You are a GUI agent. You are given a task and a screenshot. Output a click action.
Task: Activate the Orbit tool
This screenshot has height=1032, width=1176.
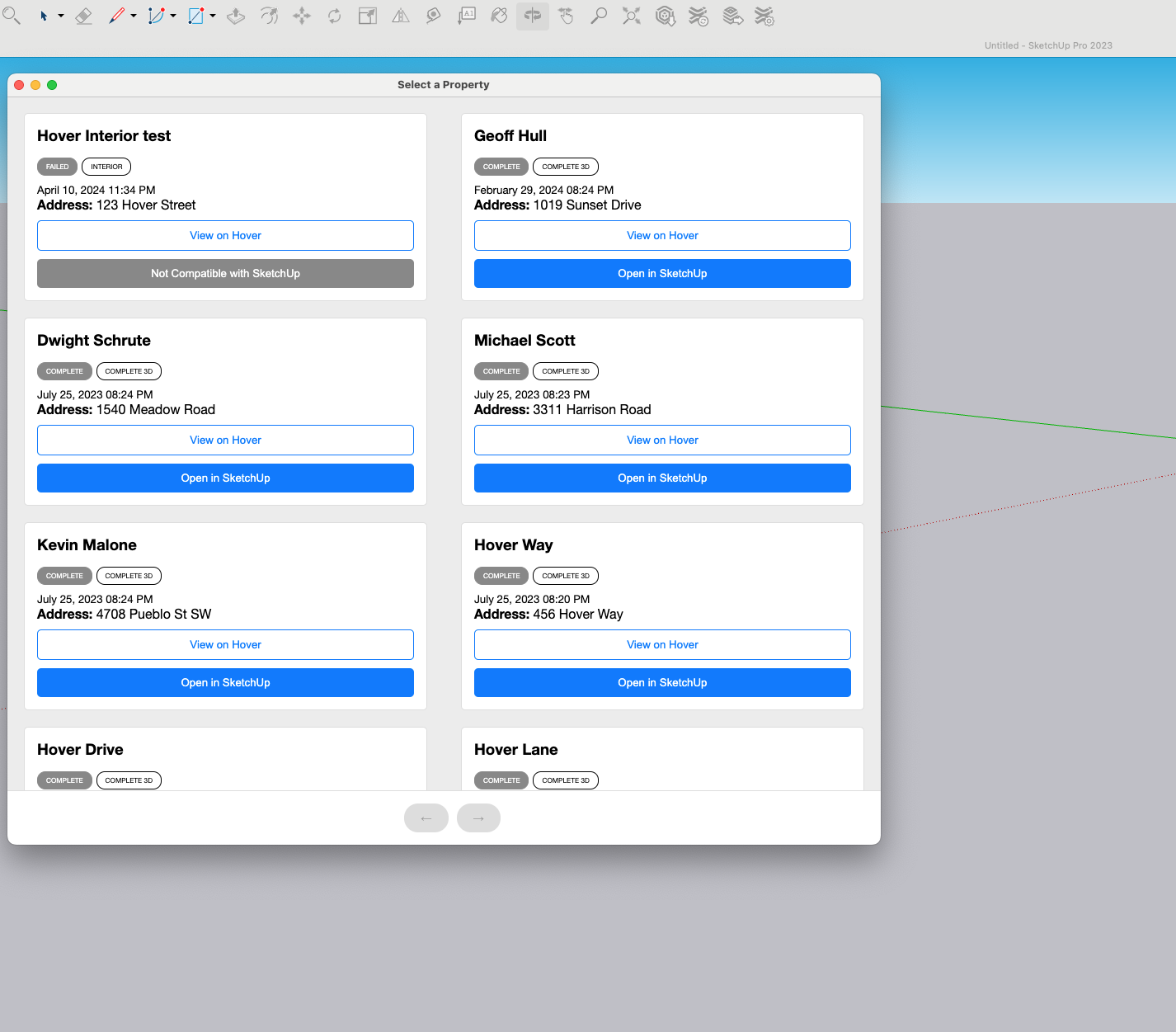point(533,16)
